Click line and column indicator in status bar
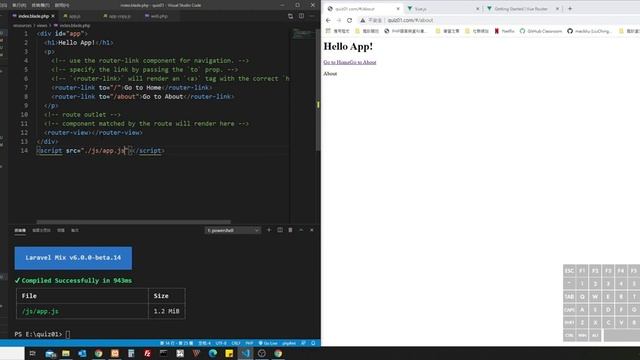Viewport: 640px width, 360px height. 177,343
